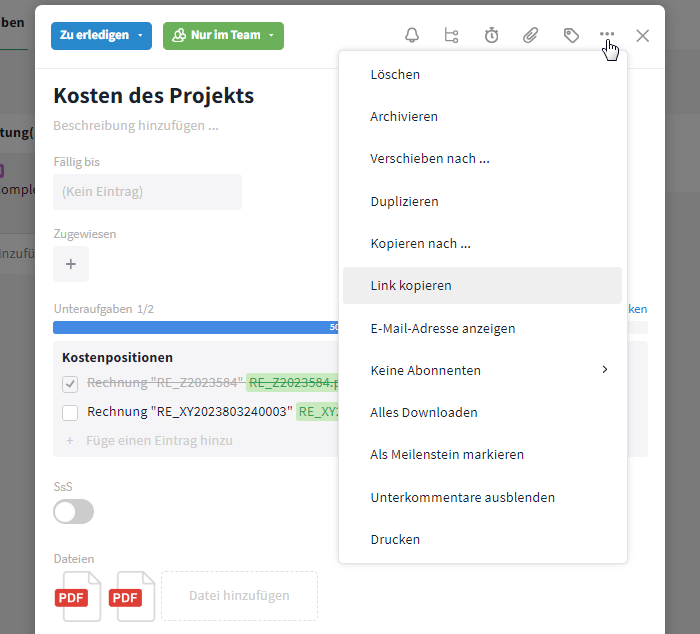The width and height of the screenshot is (700, 634).
Task: Open the green 'RE_XY' file link
Action: tap(317, 412)
